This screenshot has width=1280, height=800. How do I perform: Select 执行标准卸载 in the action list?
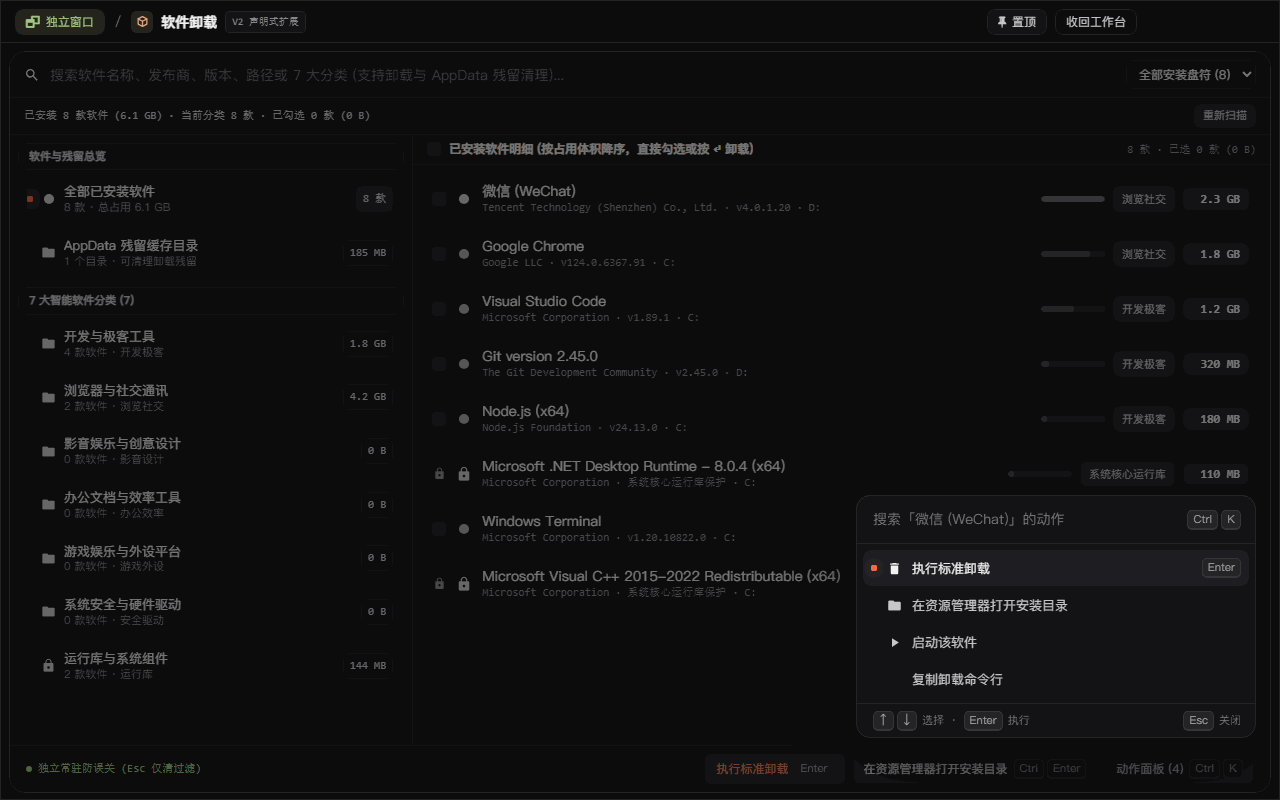click(1056, 568)
